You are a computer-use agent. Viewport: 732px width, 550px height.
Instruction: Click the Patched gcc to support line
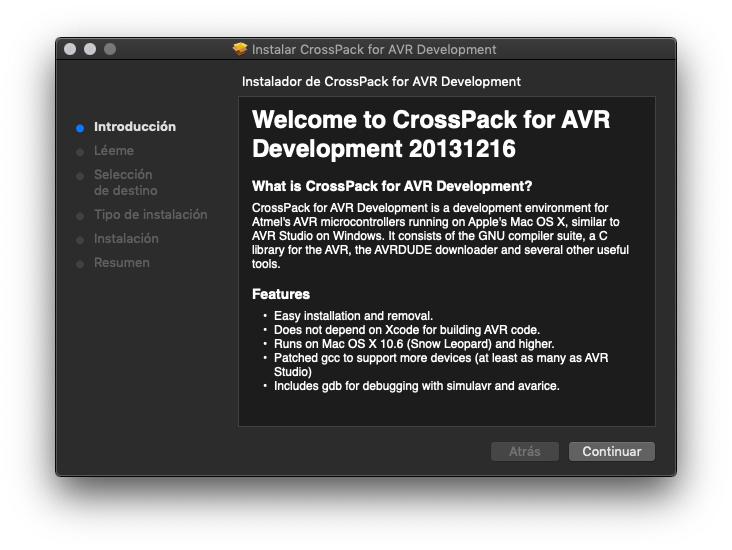click(441, 365)
